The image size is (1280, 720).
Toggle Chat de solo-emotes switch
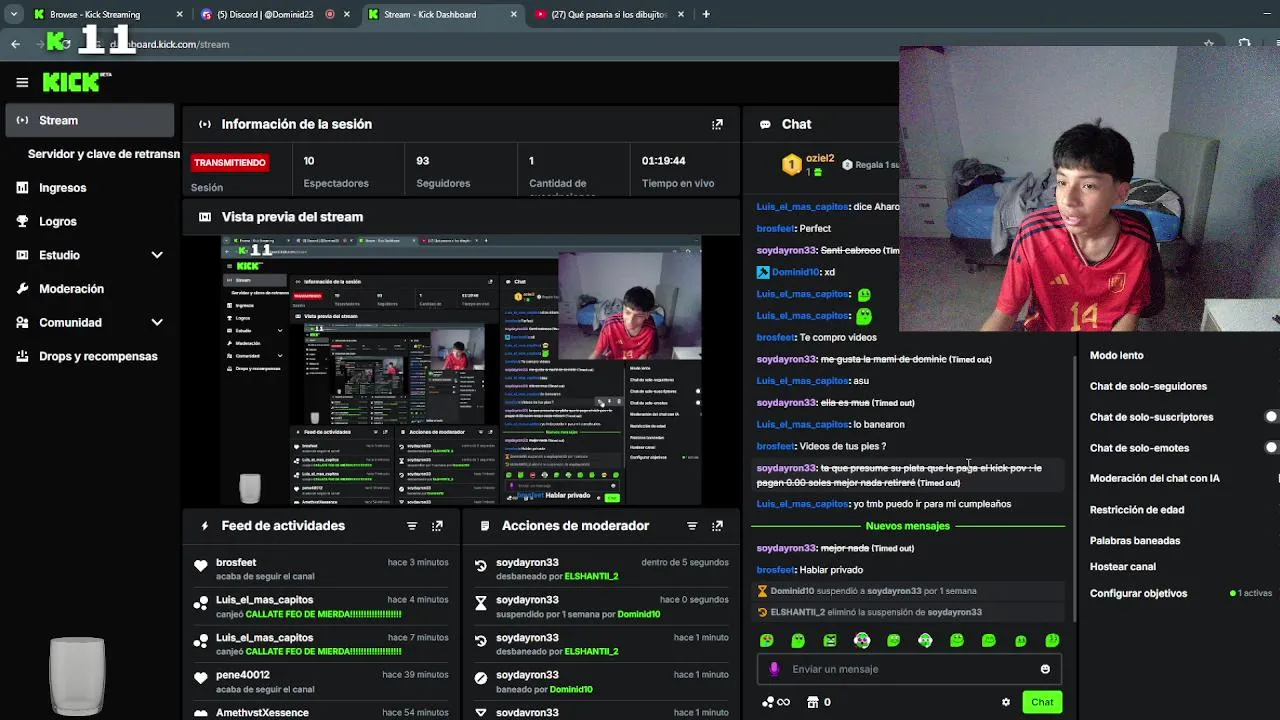coord(1270,448)
